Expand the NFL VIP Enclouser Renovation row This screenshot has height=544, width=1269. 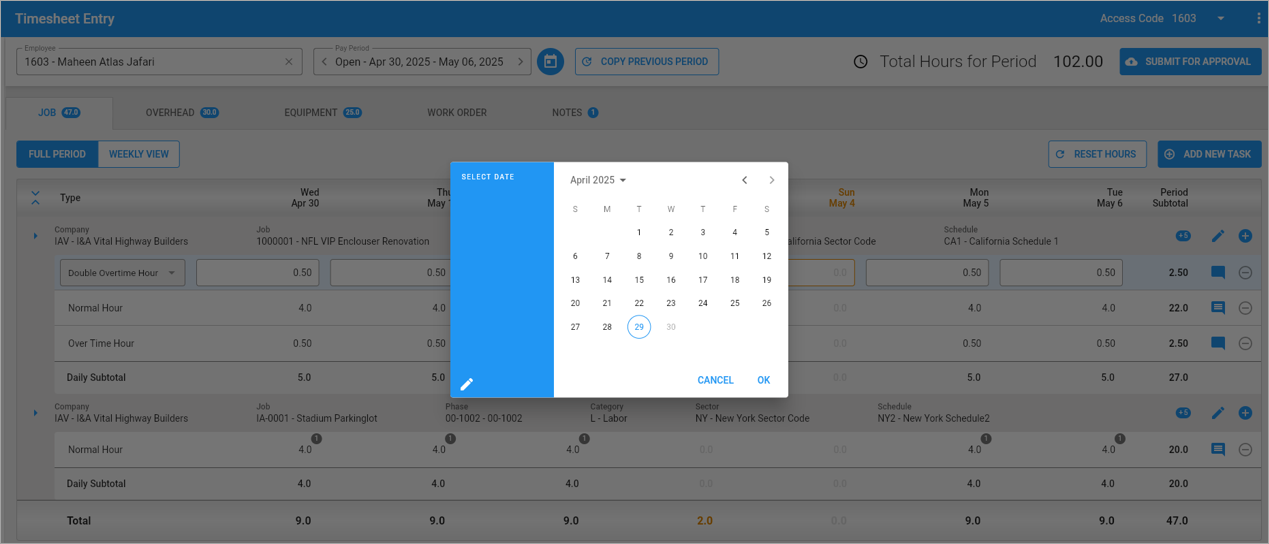click(x=35, y=236)
